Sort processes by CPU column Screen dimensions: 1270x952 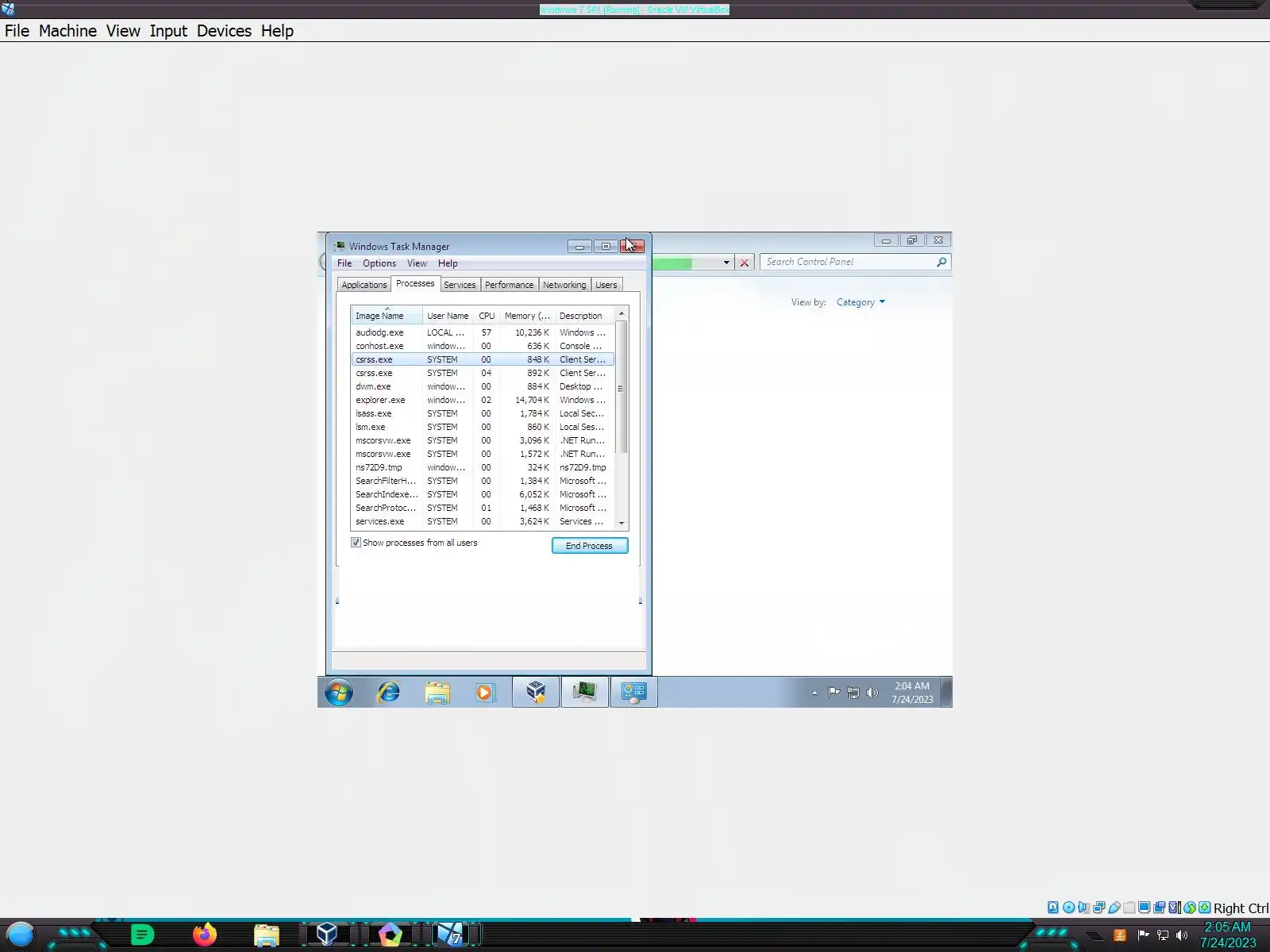point(487,316)
